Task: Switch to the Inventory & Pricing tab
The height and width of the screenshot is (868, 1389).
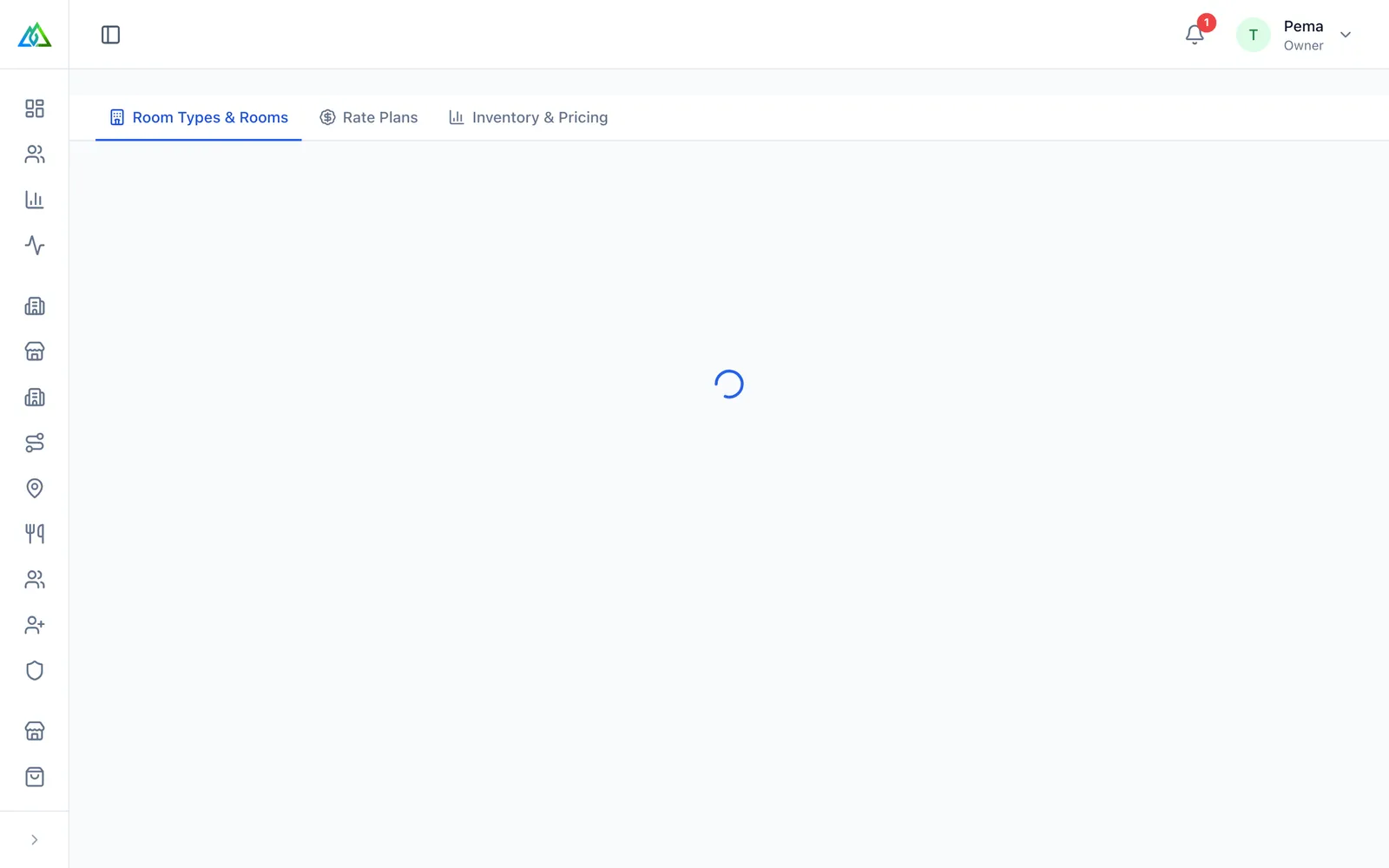Action: pos(528,117)
